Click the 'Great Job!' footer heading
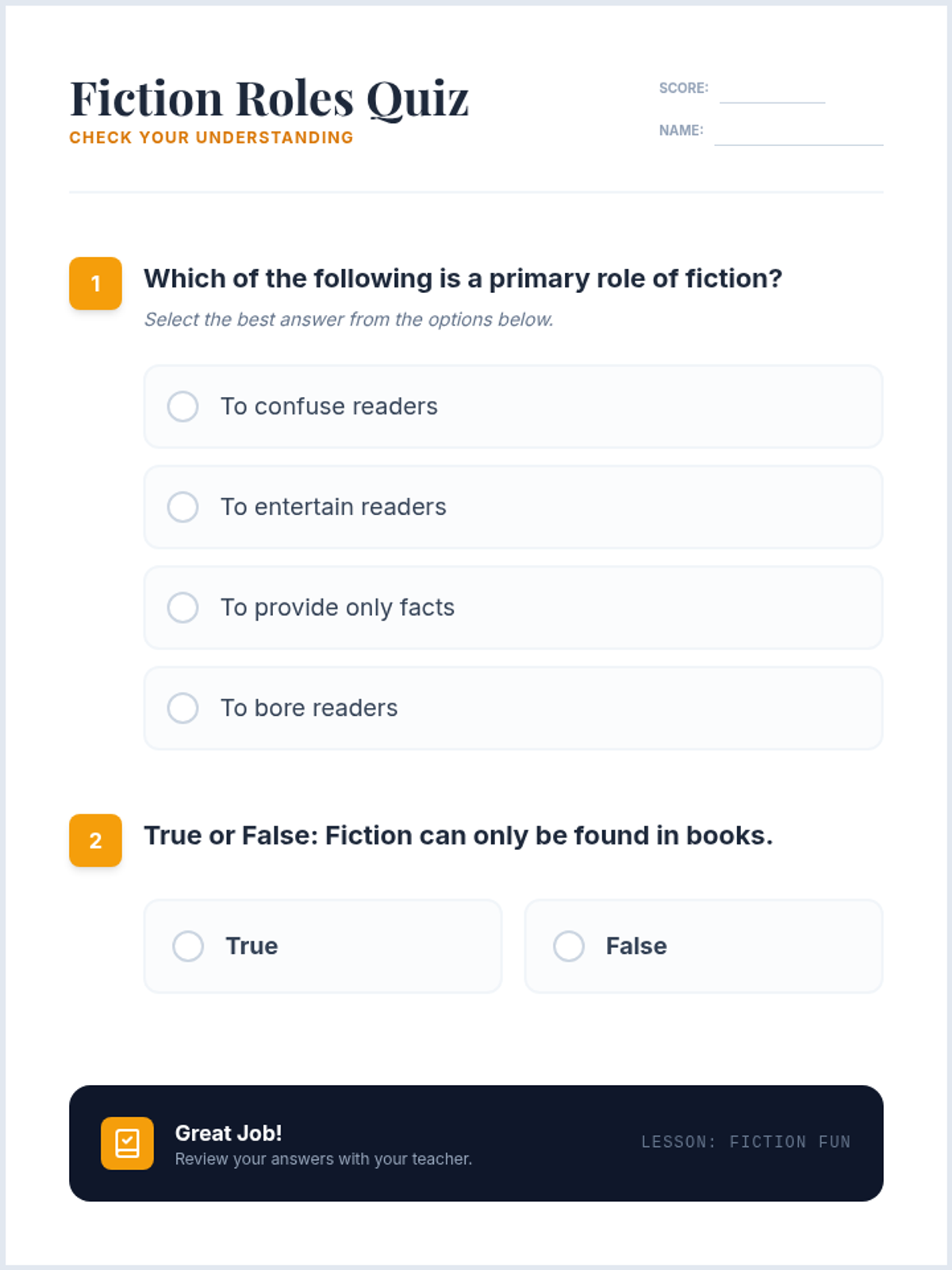 point(228,1133)
